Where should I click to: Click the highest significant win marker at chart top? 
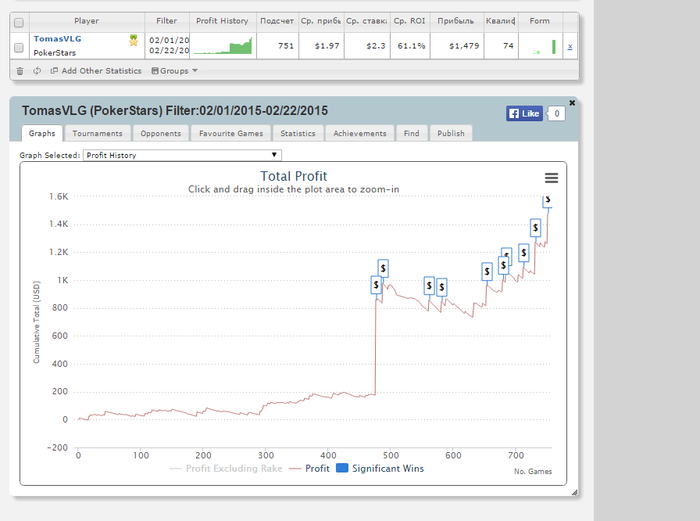548,200
